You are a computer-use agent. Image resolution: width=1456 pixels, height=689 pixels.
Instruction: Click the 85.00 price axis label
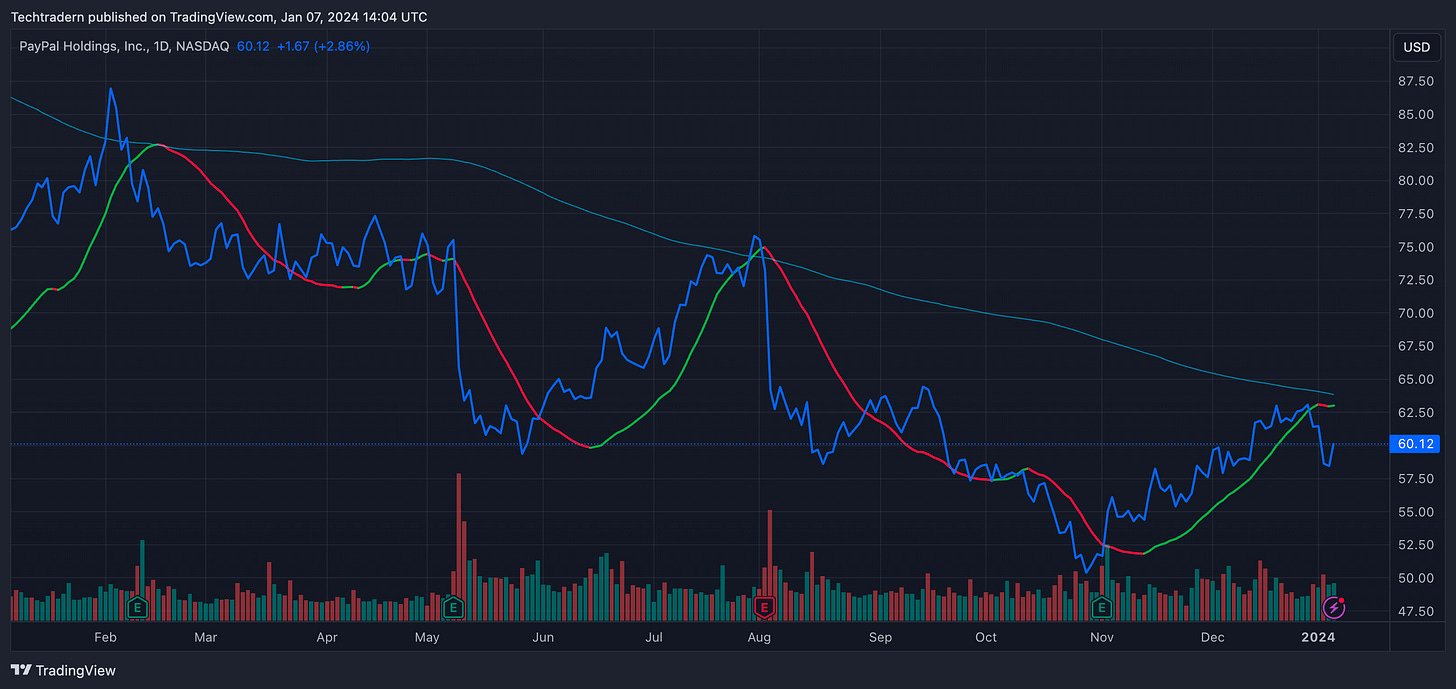point(1416,115)
